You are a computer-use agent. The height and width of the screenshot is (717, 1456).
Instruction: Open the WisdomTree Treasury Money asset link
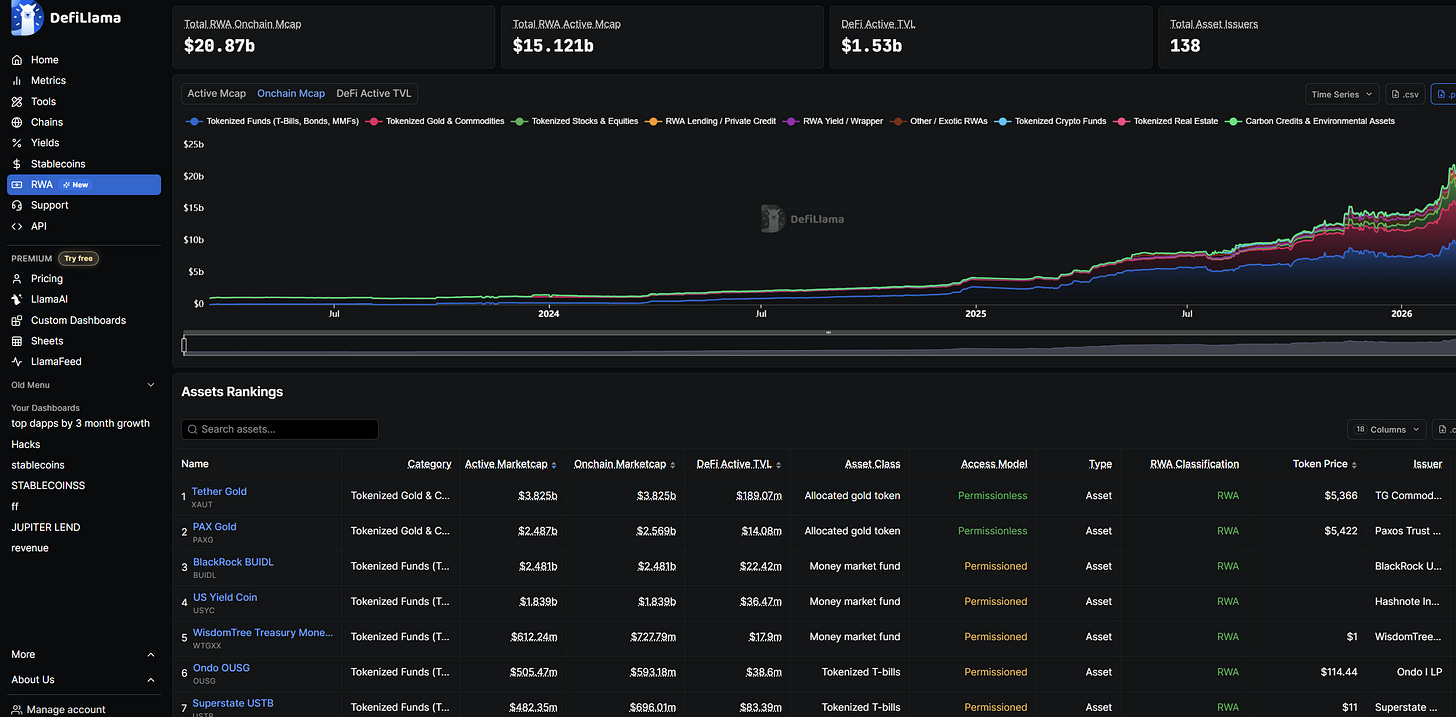tap(263, 633)
